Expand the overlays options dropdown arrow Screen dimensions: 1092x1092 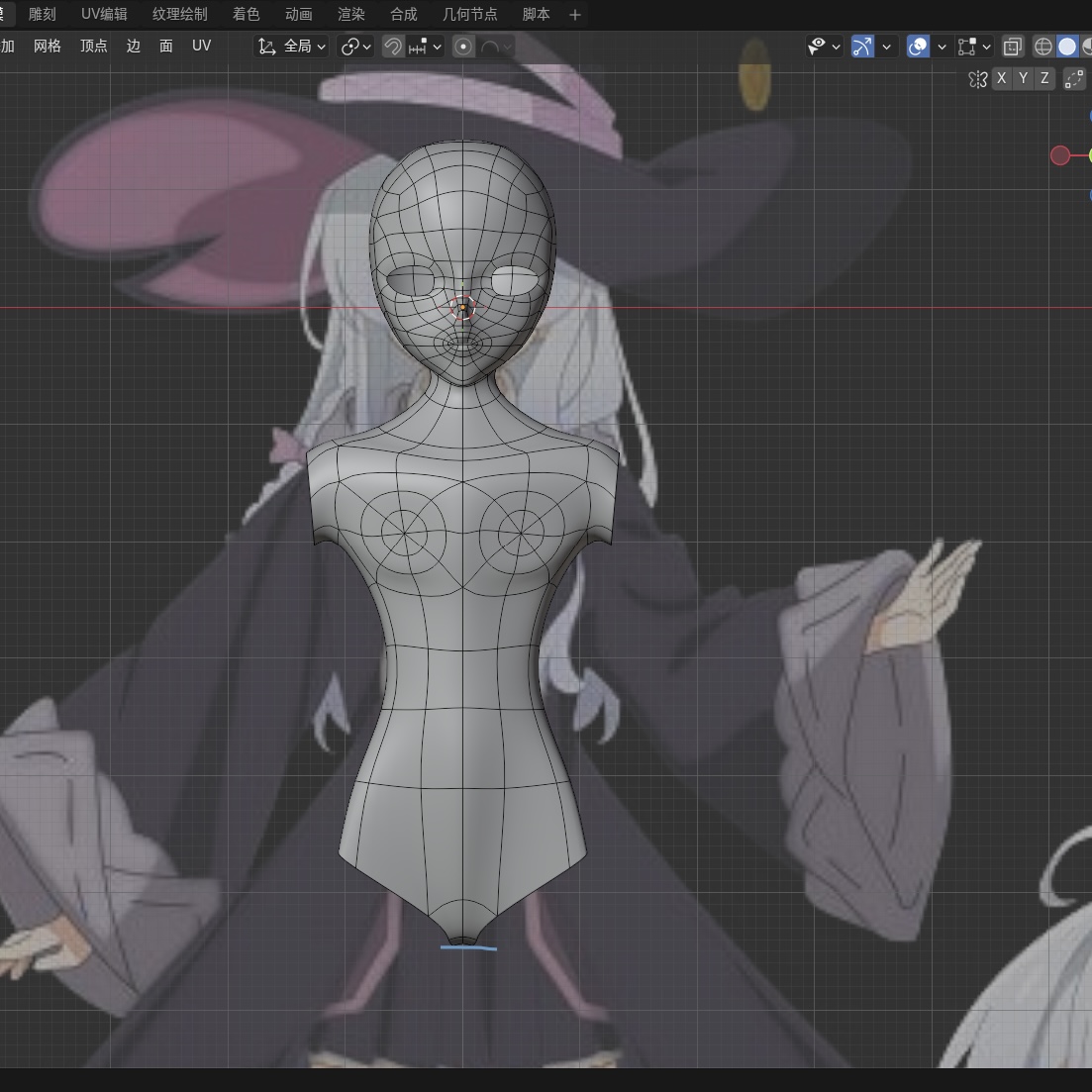pyautogui.click(x=942, y=48)
